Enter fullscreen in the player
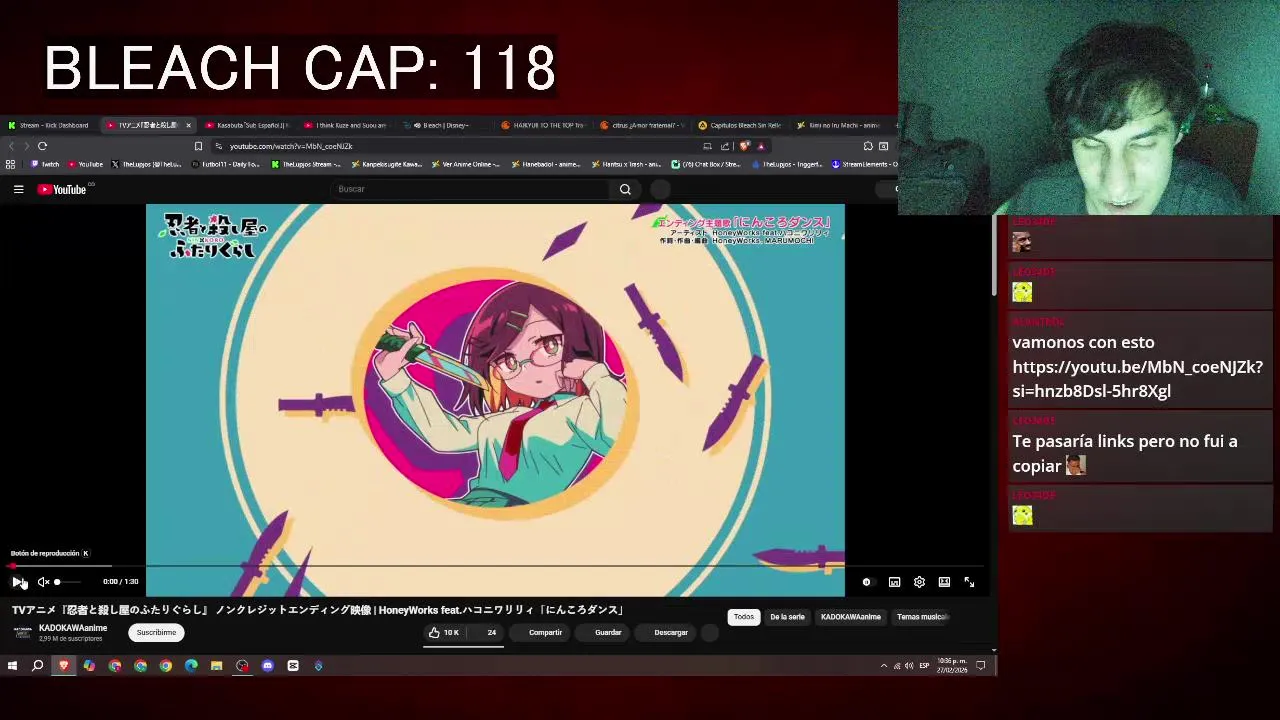This screenshot has height=720, width=1280. click(x=969, y=582)
